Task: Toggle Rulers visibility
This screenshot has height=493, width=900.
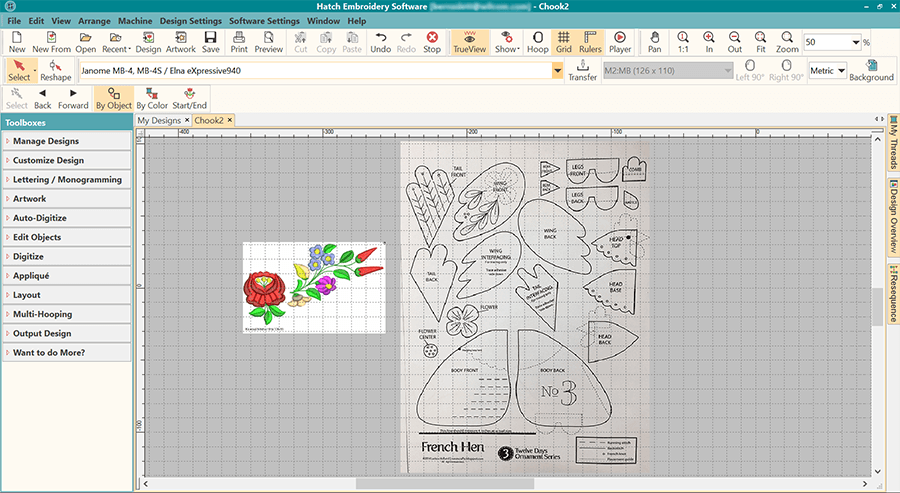Action: pos(591,42)
